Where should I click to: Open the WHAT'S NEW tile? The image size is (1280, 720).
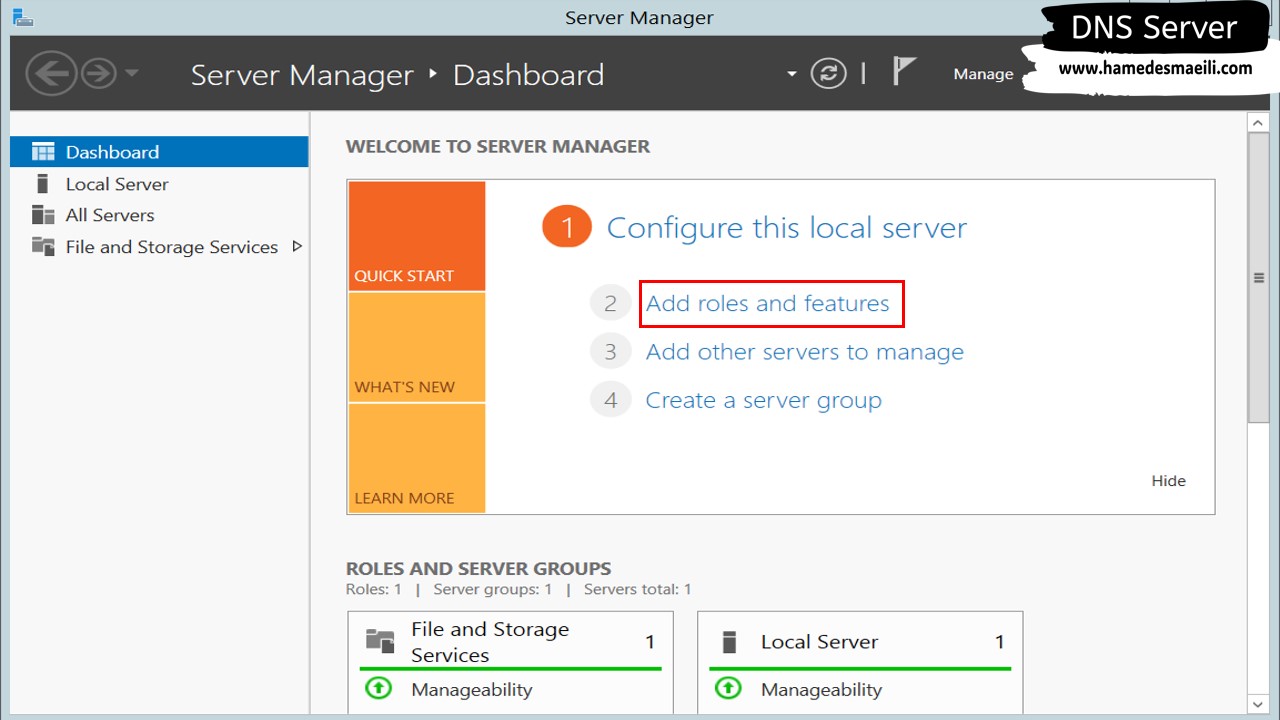pyautogui.click(x=417, y=347)
